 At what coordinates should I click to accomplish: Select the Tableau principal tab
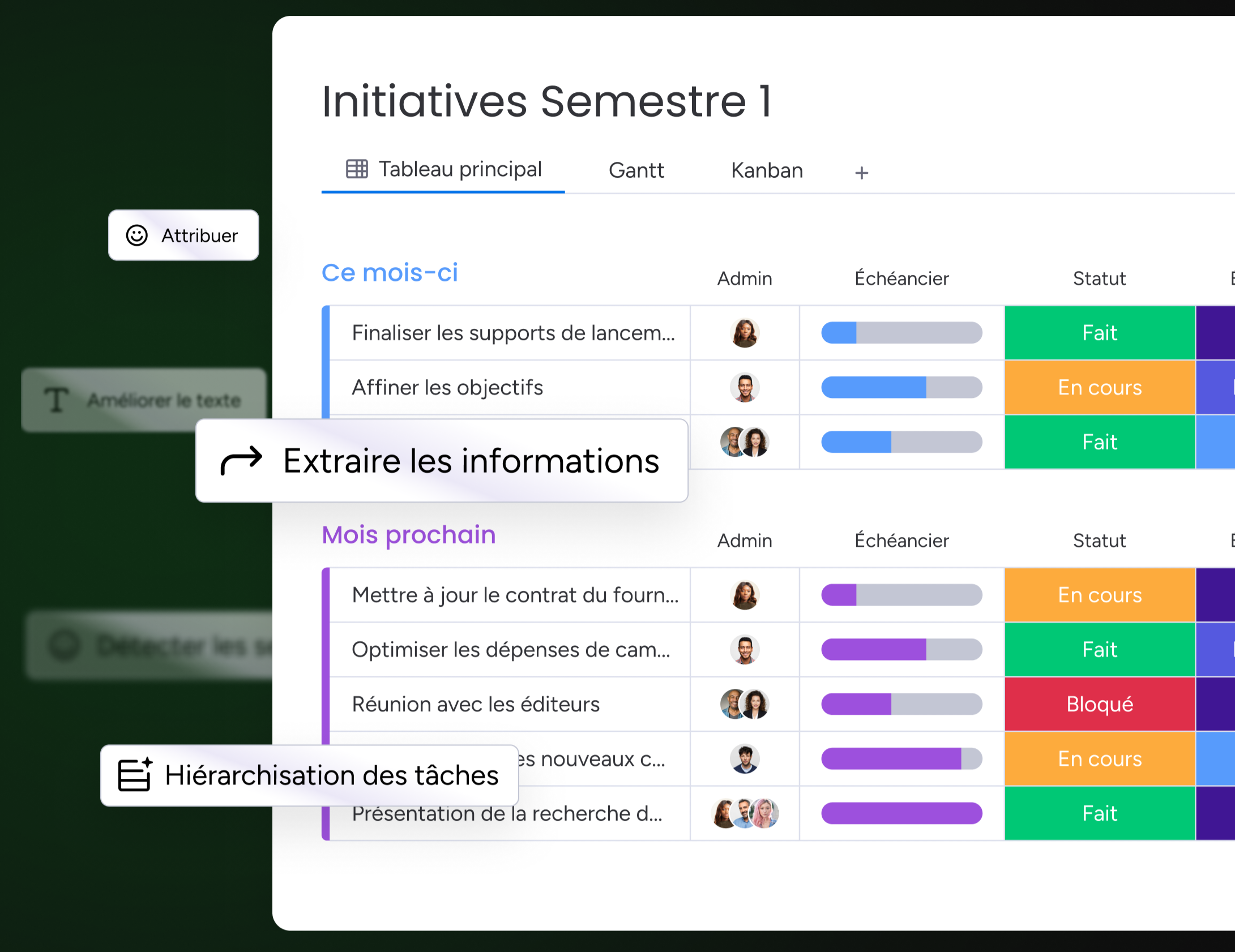(443, 169)
